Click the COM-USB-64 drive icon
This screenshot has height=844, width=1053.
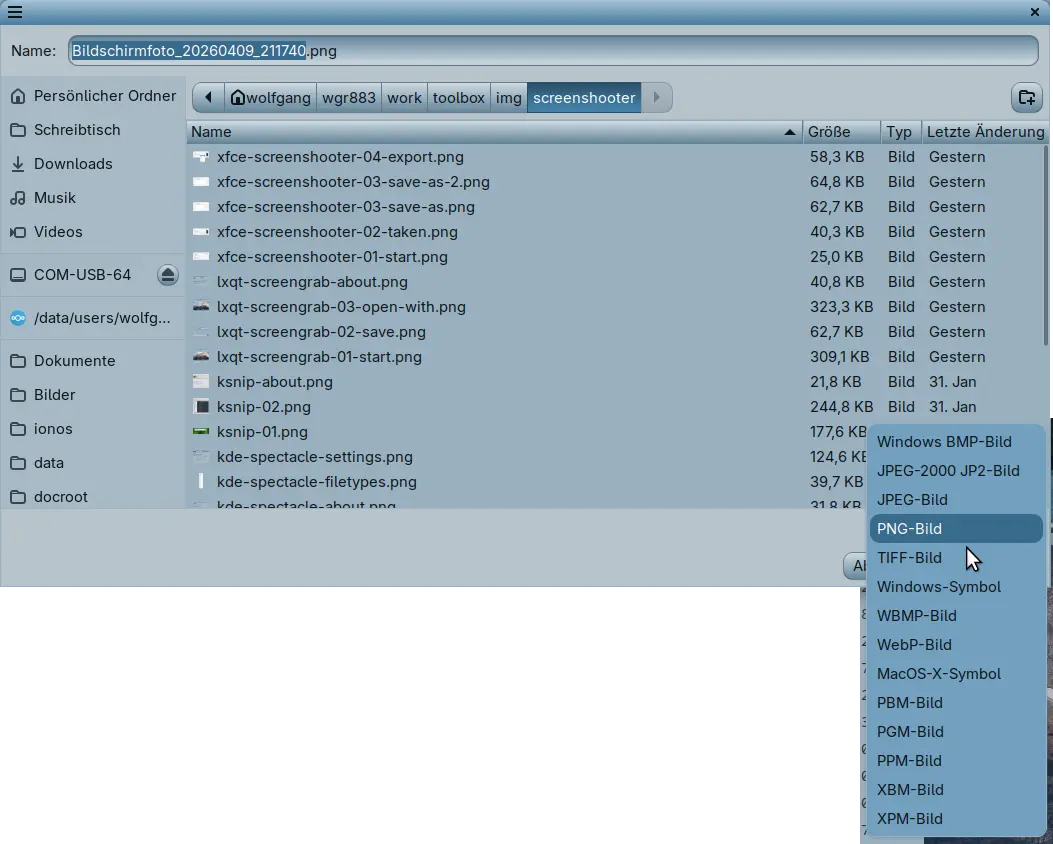pos(18,275)
